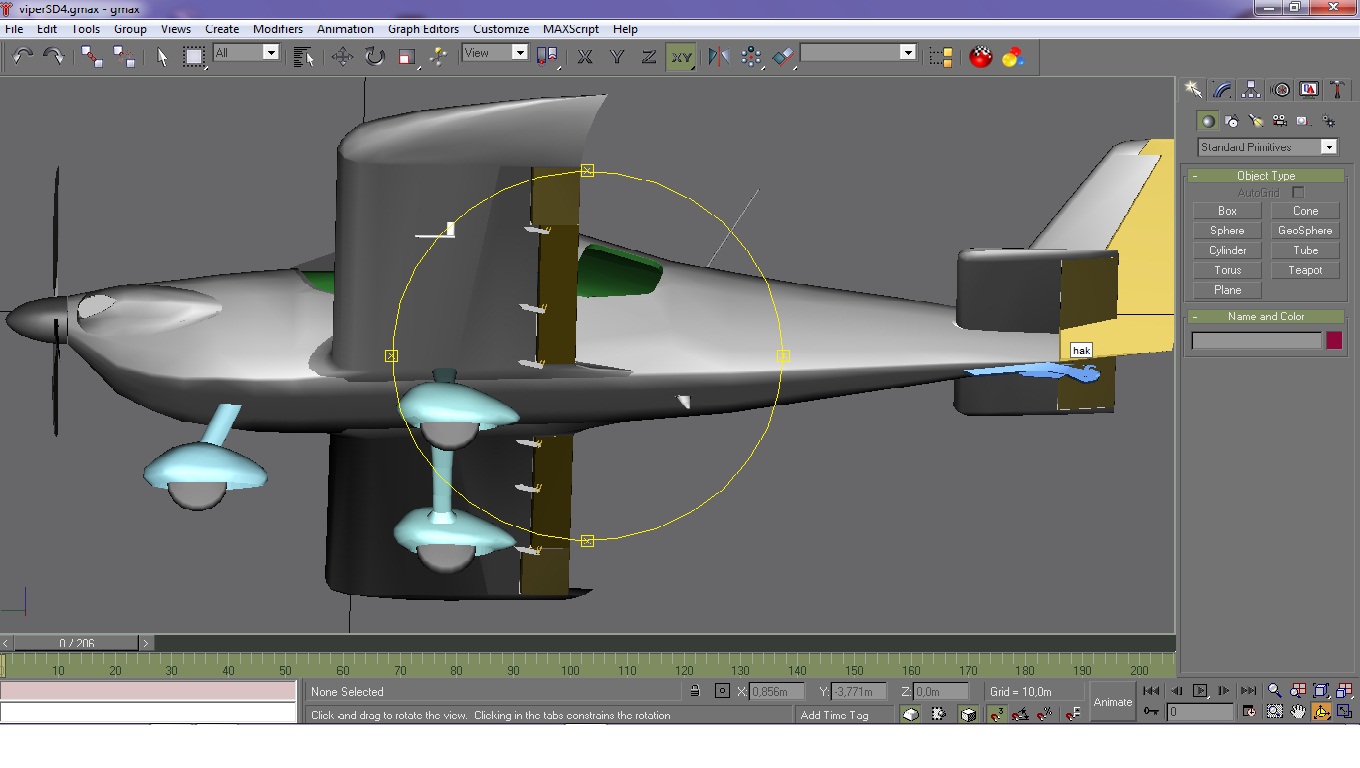Activate the Select and Rotate tool
Viewport: 1360px width, 768px height.
tap(375, 57)
